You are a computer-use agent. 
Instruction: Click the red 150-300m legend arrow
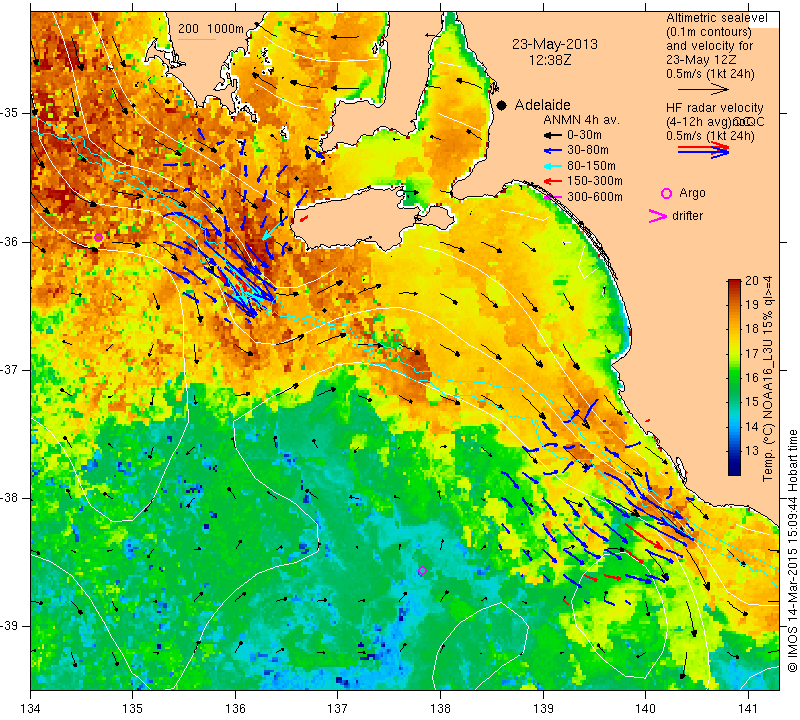552,181
